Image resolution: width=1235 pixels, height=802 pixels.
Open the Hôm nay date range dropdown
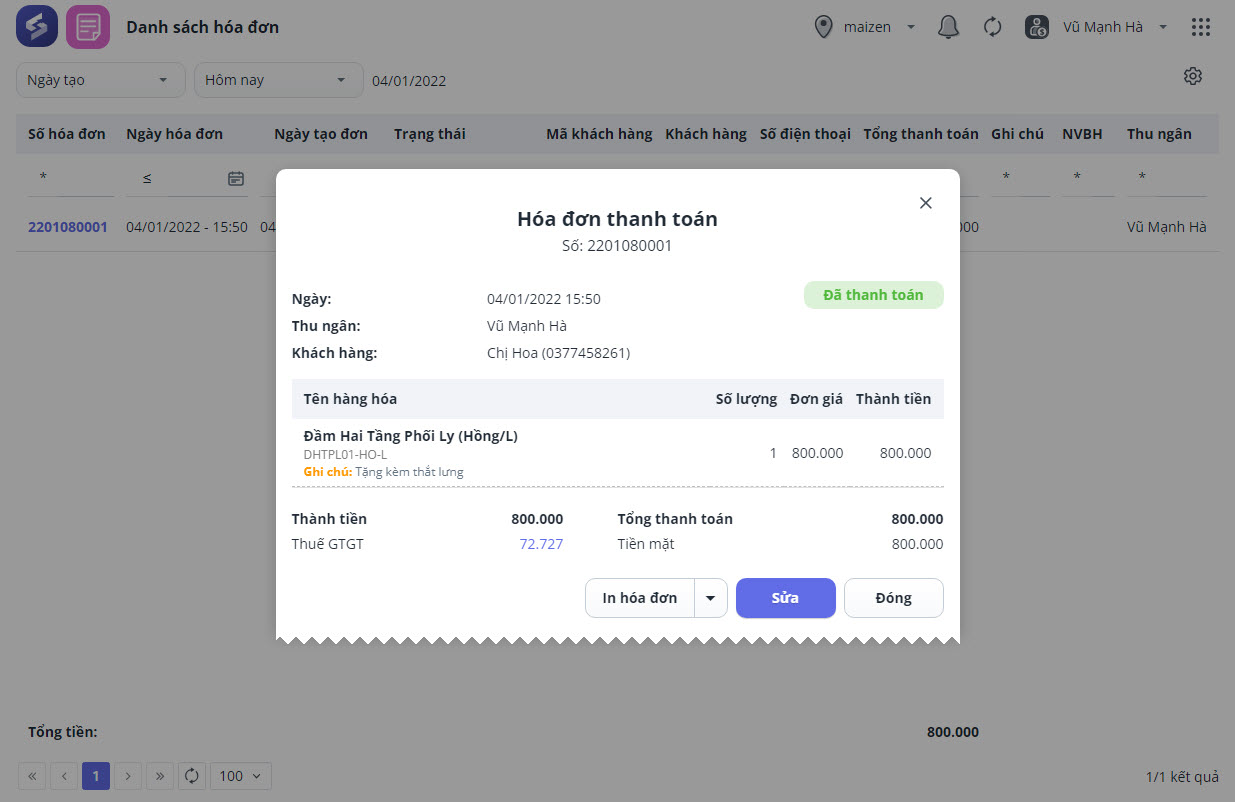(x=278, y=80)
